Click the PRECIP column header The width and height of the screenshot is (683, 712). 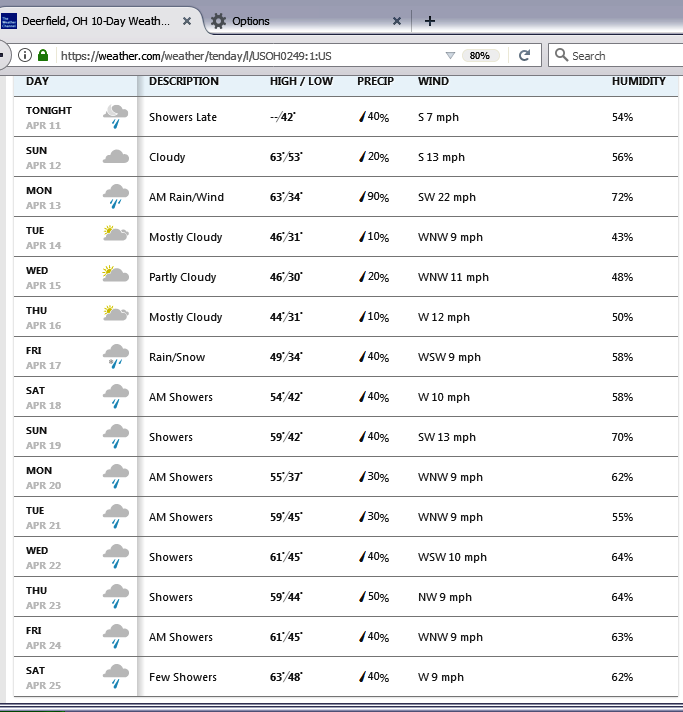pyautogui.click(x=375, y=81)
